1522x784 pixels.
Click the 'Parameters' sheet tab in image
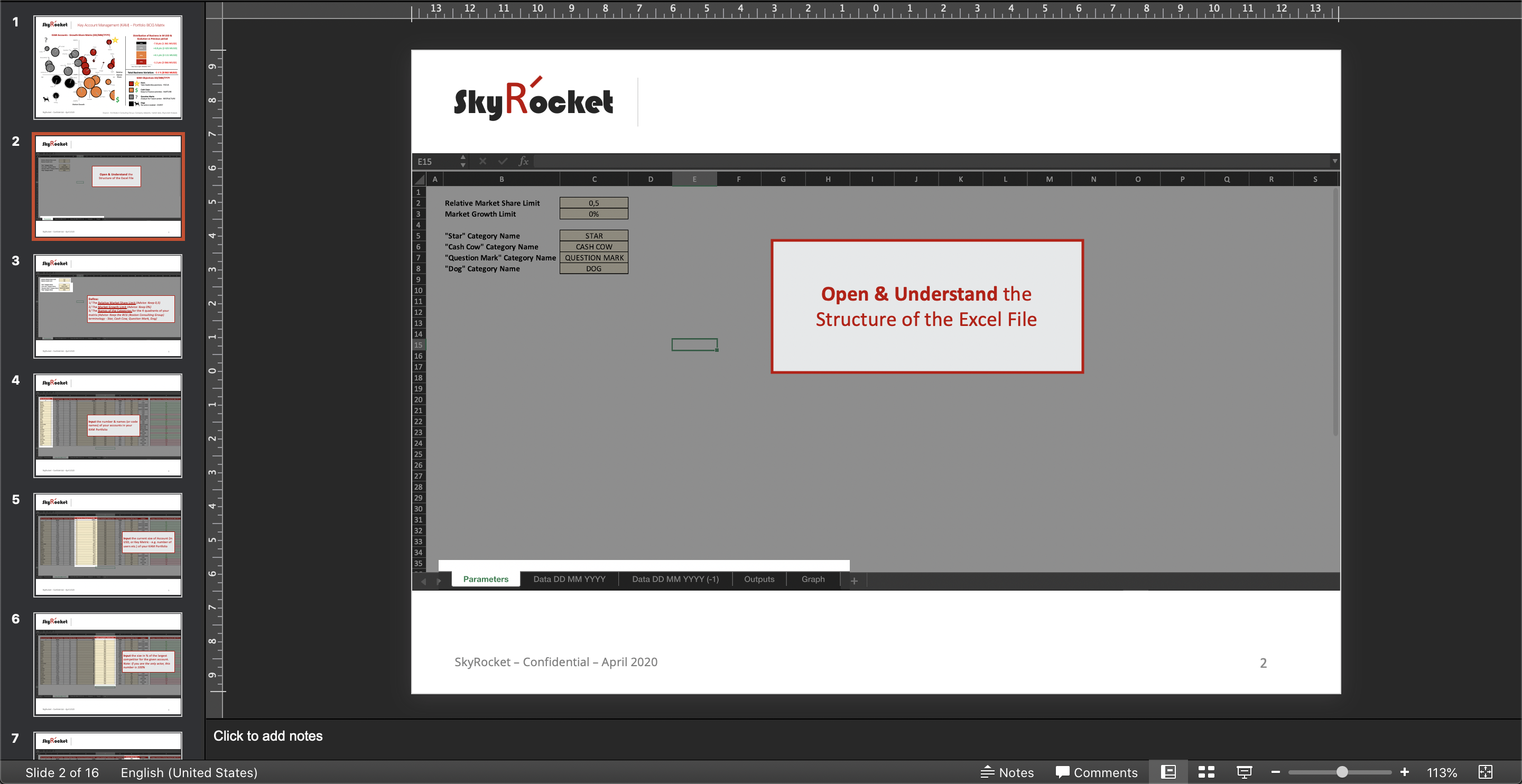click(x=486, y=579)
